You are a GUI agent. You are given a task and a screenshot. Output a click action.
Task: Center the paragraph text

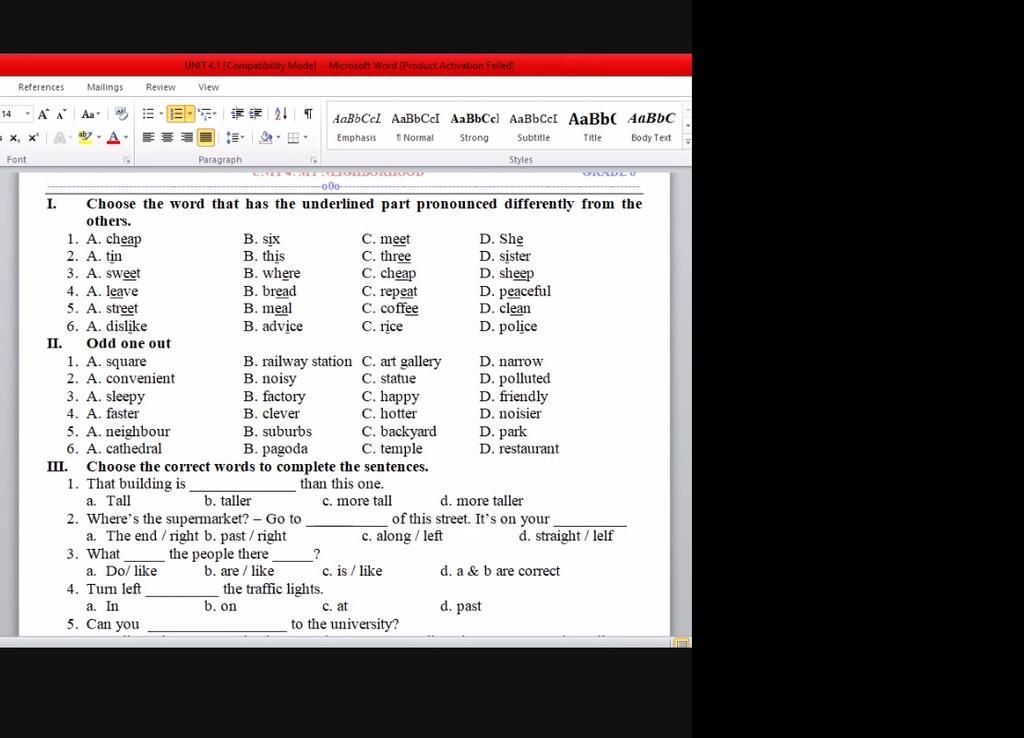click(167, 137)
